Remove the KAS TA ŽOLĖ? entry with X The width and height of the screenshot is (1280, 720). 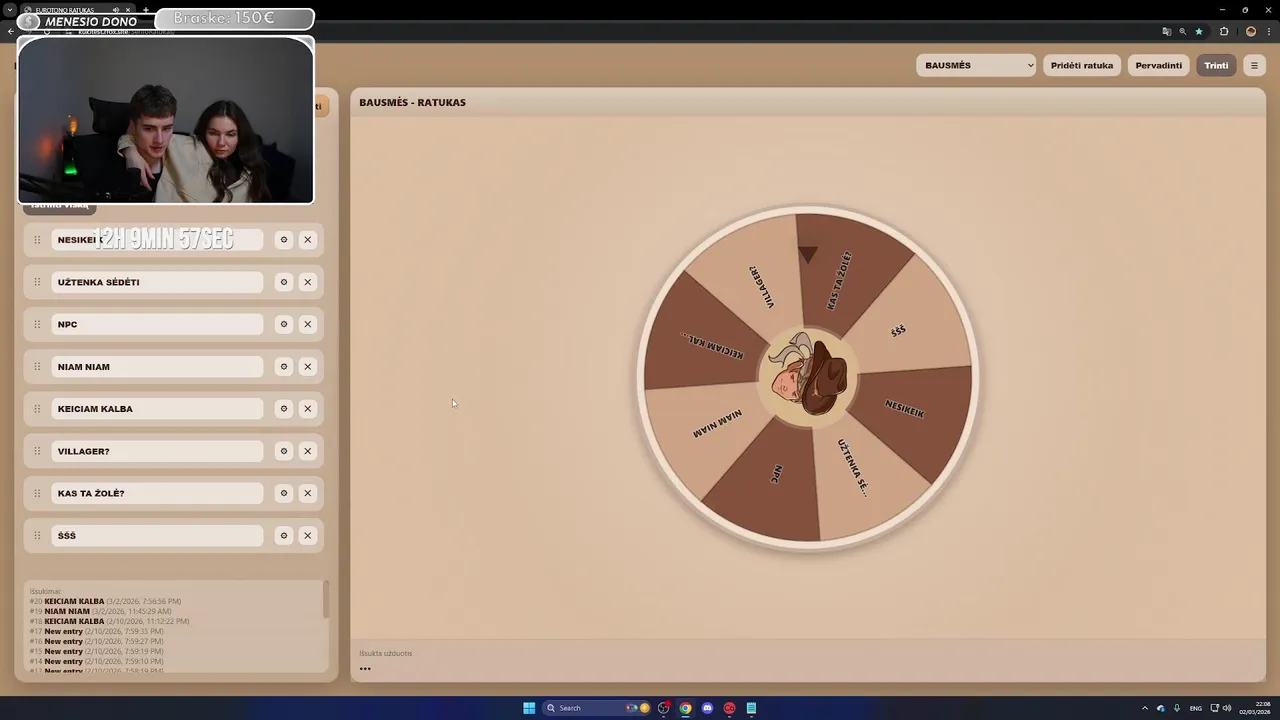coord(308,493)
